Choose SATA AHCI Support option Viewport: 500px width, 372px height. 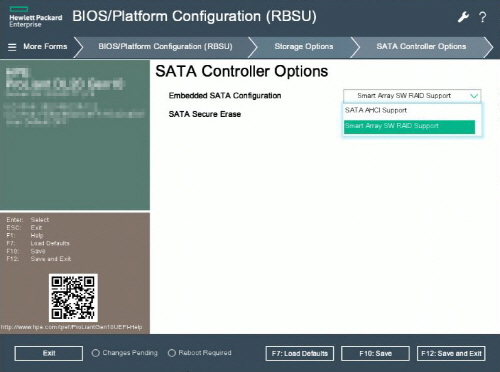click(410, 110)
